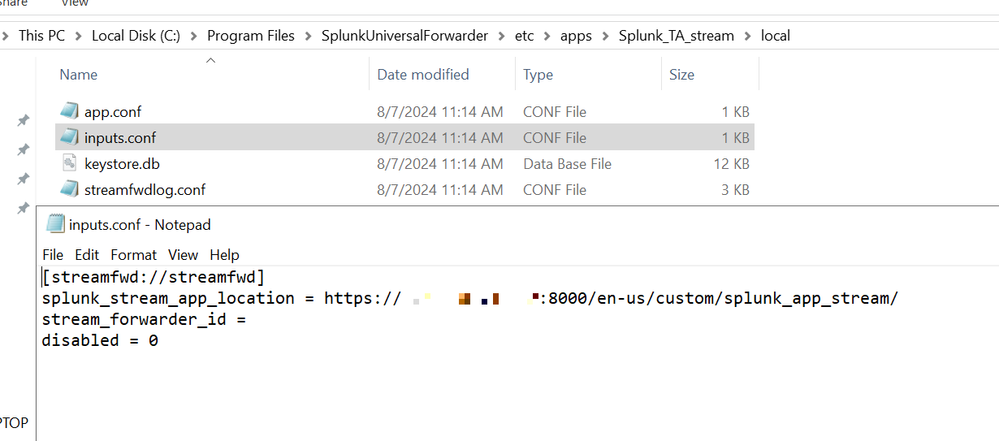Viewport: 999px width, 441px height.
Task: Sort files by the Date modified column
Action: tap(423, 75)
